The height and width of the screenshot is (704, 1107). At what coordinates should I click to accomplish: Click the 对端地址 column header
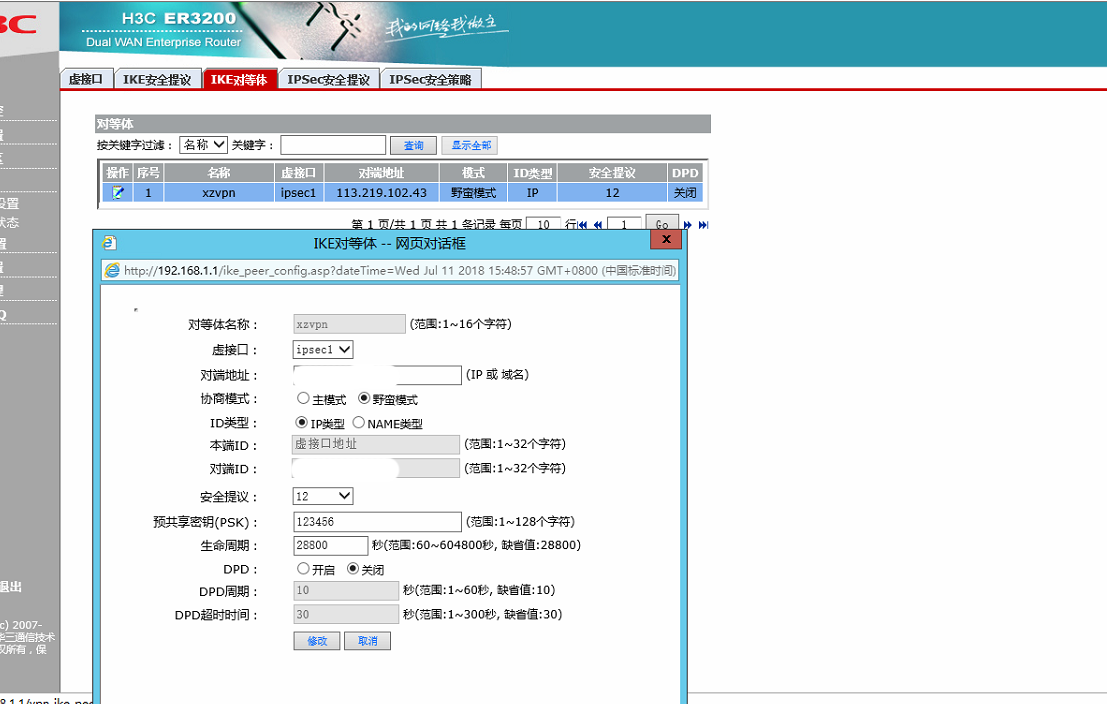[x=381, y=172]
